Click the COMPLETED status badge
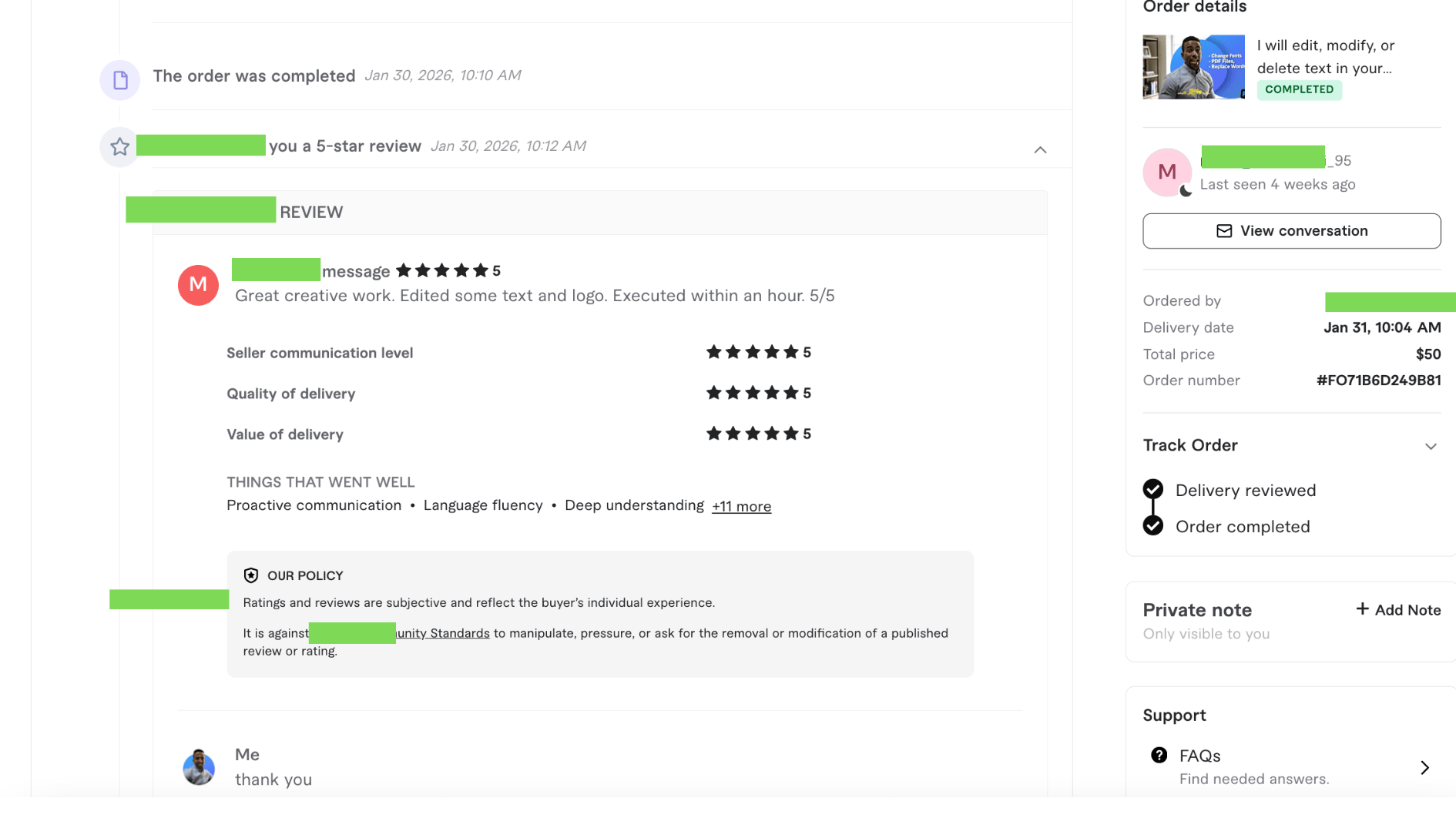Viewport: 1456px width, 818px height. pos(1299,89)
